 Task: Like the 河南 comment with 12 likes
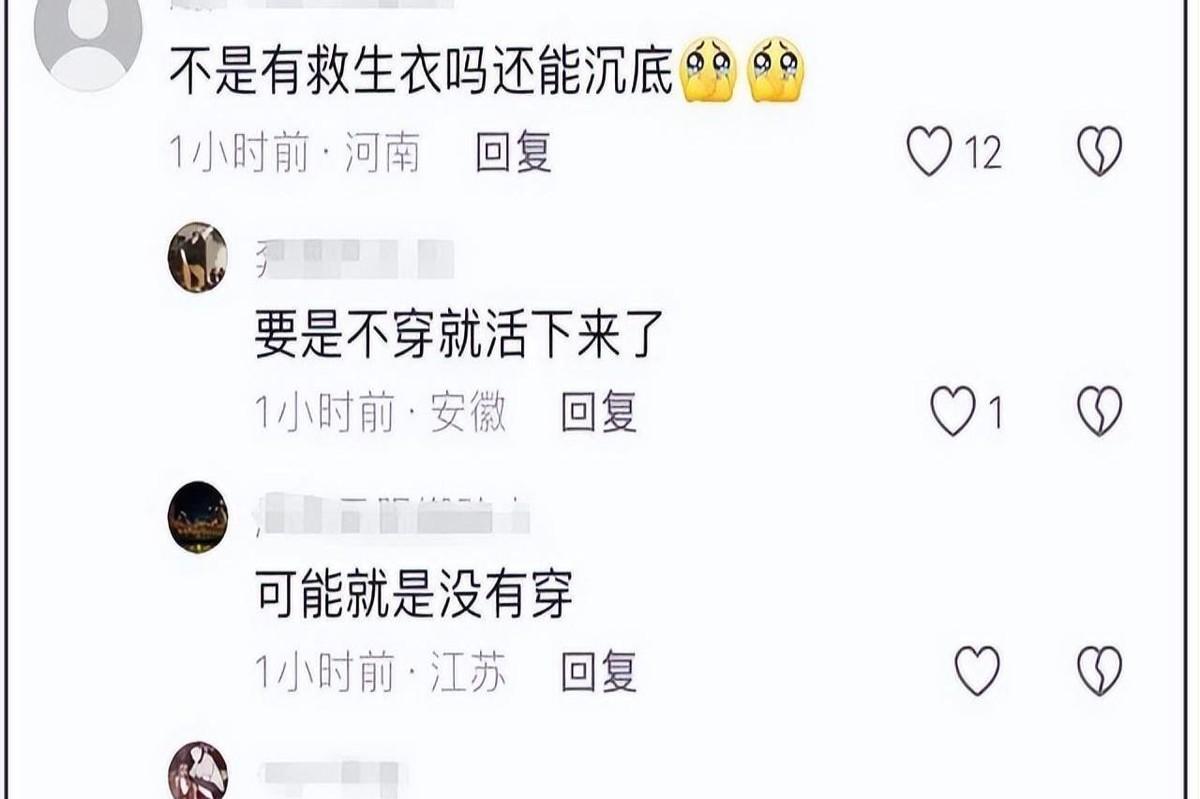tap(928, 153)
